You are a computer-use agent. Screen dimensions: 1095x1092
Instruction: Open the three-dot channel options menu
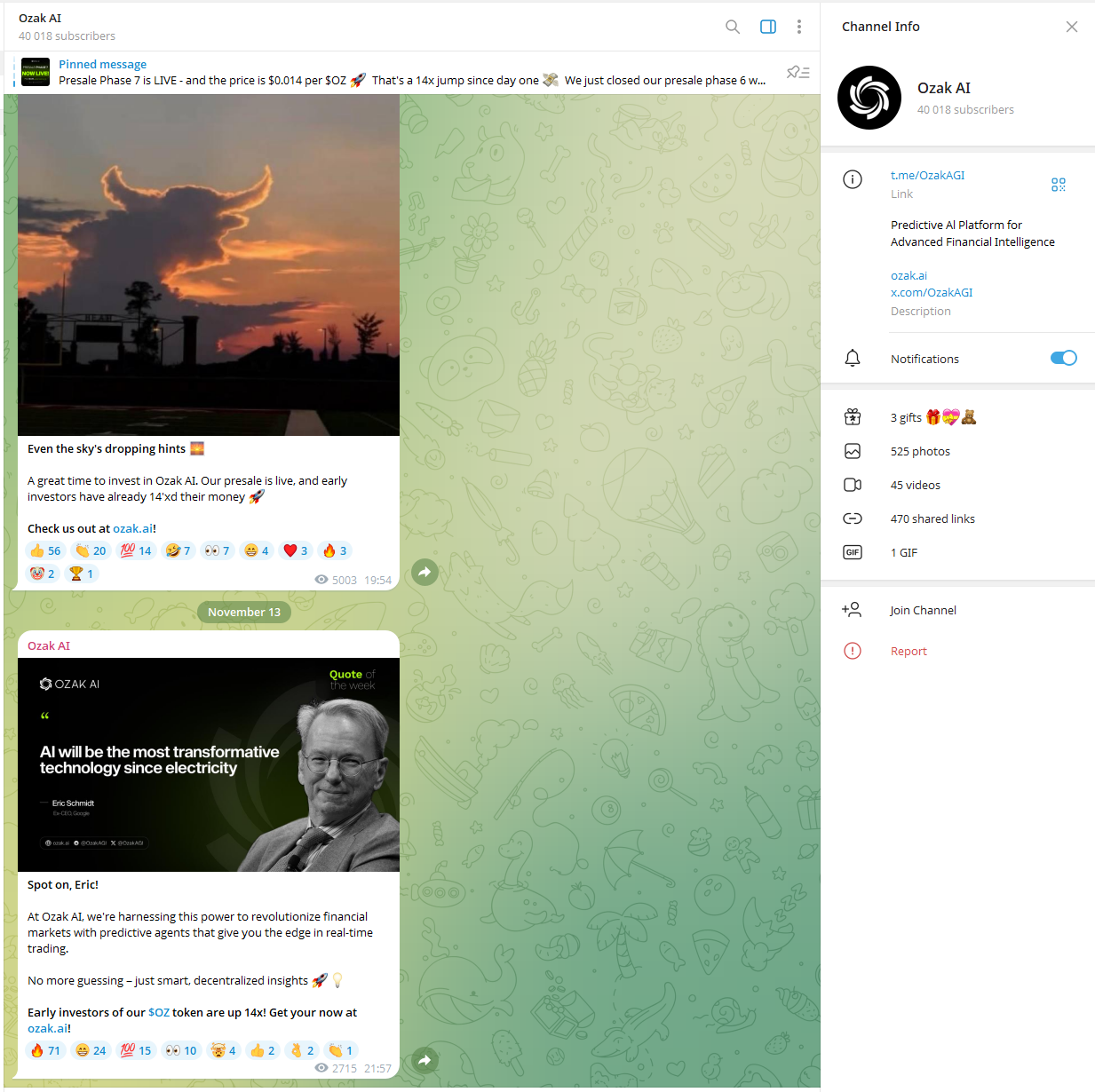coord(799,27)
